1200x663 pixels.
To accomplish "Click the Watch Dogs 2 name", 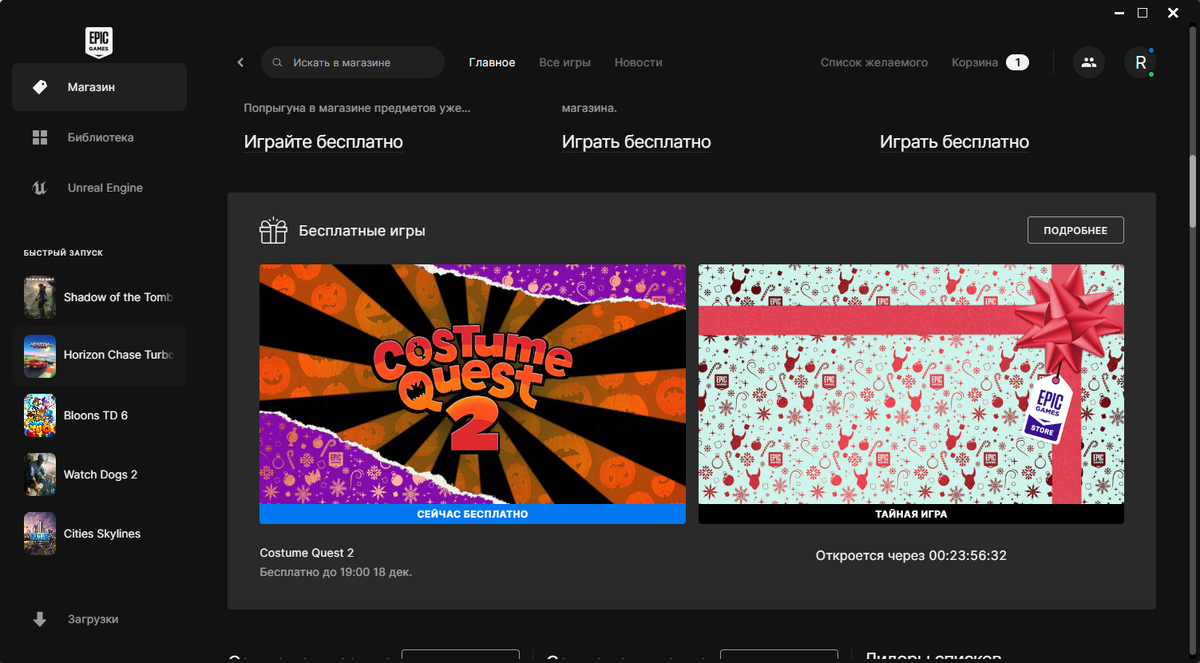I will coord(101,474).
